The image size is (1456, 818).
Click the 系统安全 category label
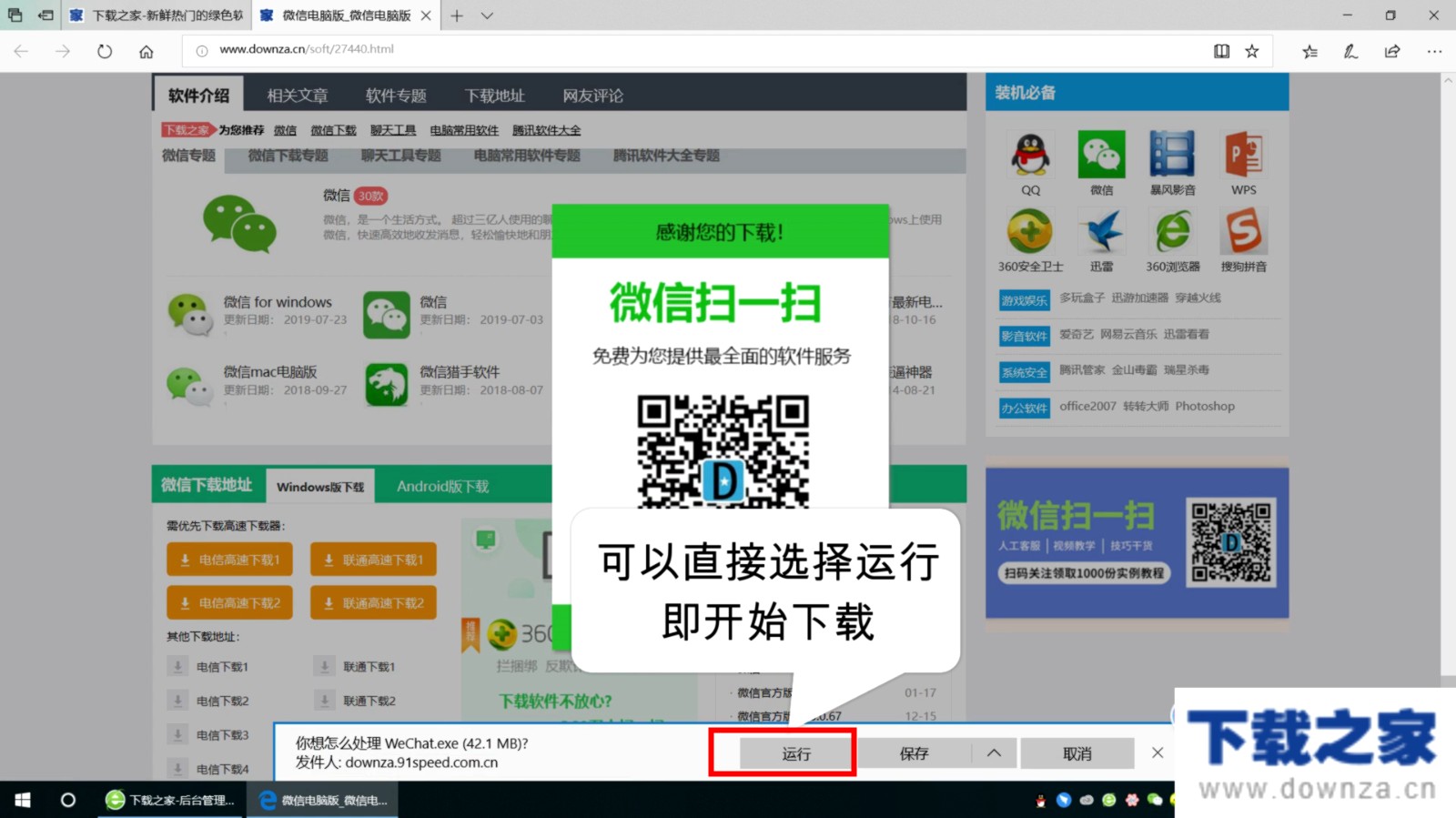click(1025, 372)
